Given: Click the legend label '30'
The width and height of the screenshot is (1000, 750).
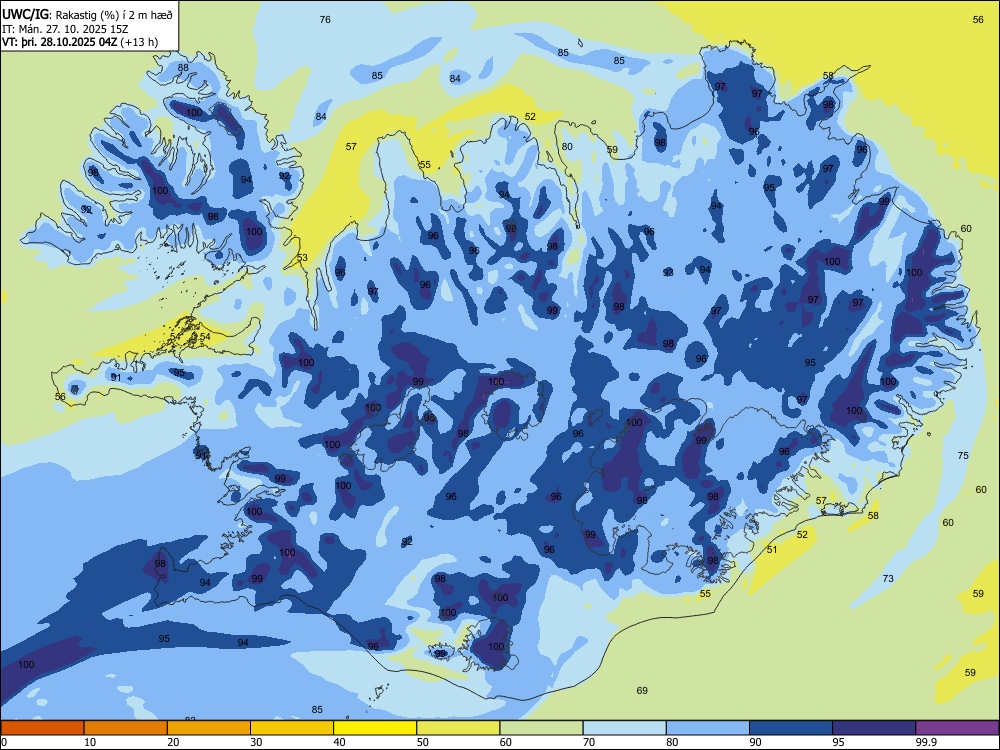Looking at the screenshot, I should coord(256,742).
